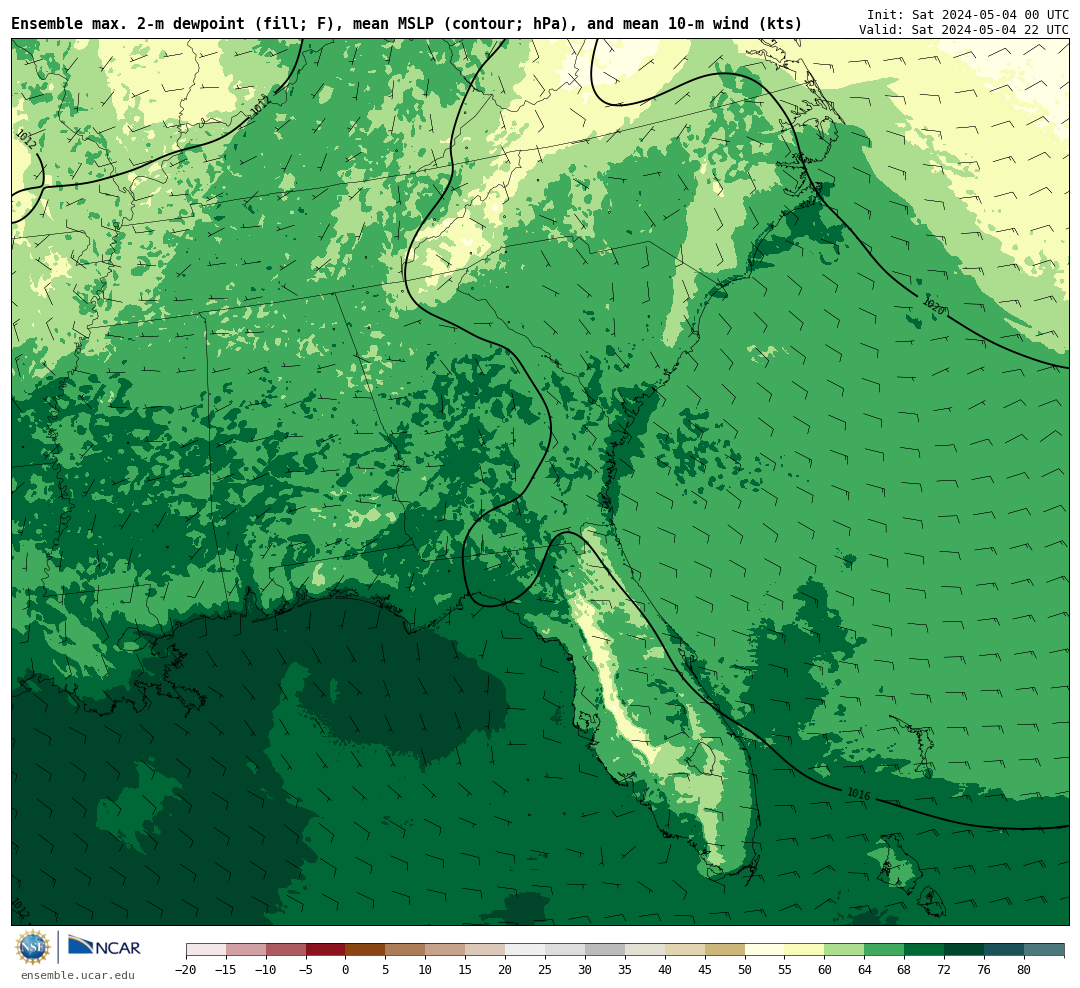Pick the -15 to -10 pink colorbar swatch

[246, 950]
